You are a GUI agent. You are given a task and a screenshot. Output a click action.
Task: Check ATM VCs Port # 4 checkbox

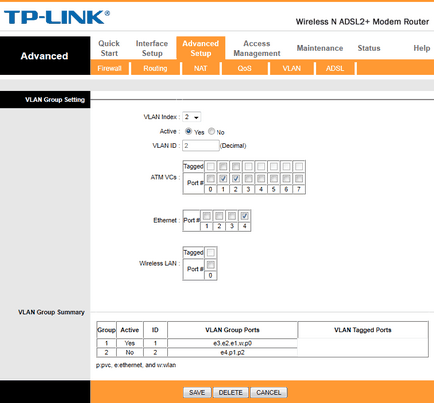261,179
